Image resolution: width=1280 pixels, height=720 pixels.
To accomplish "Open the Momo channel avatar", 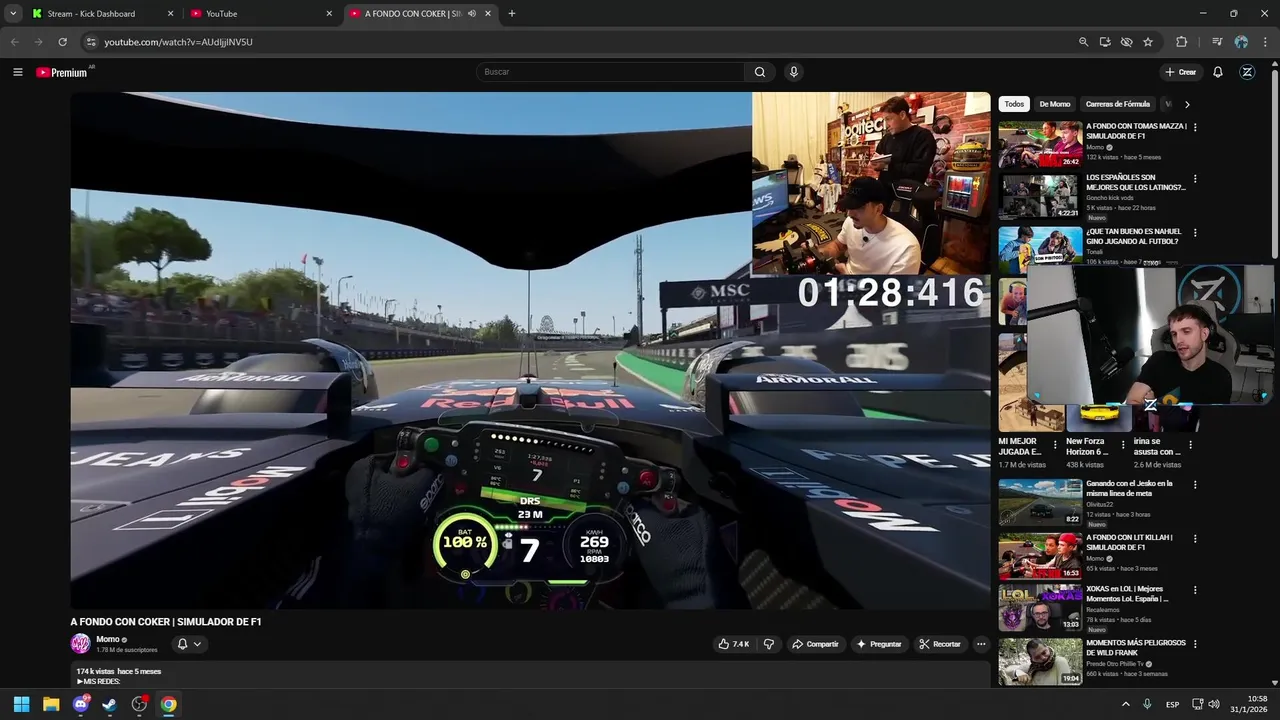I will (80, 644).
